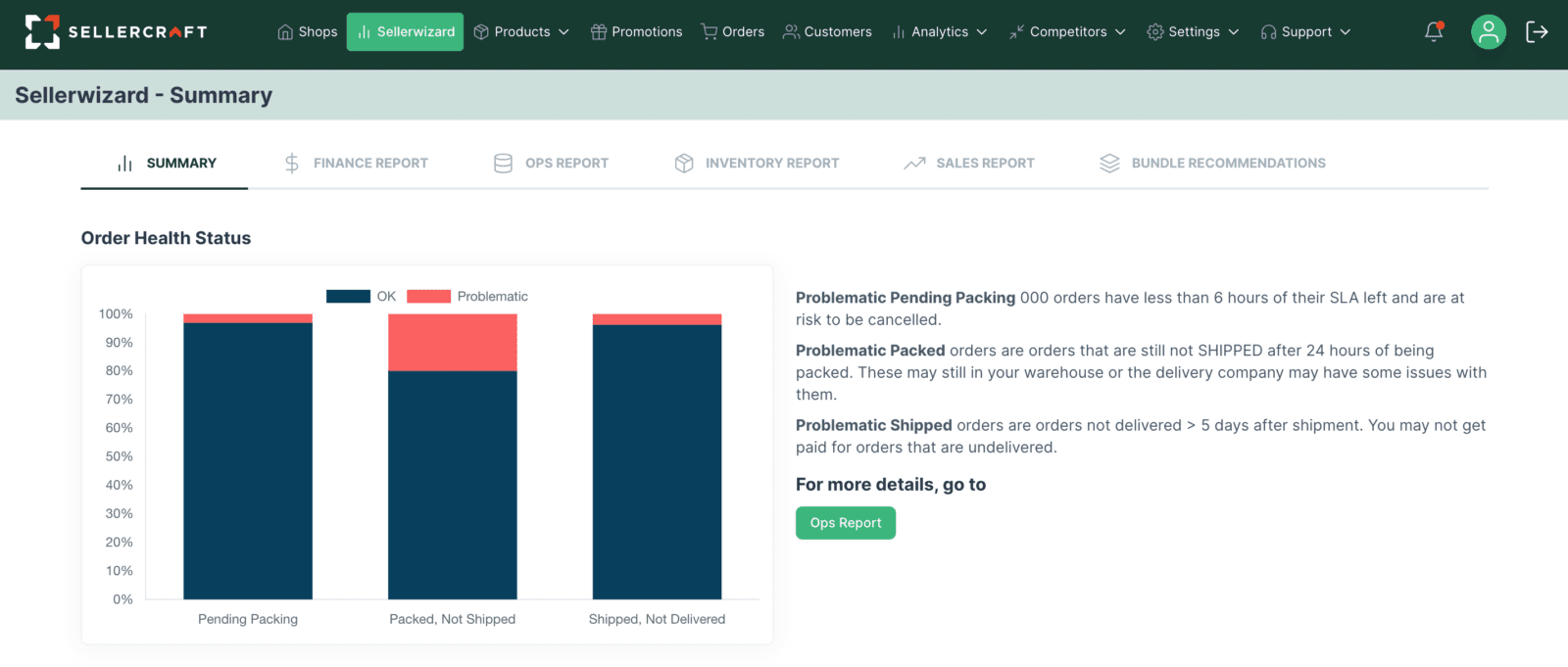Click the Support headset icon

point(1269,32)
